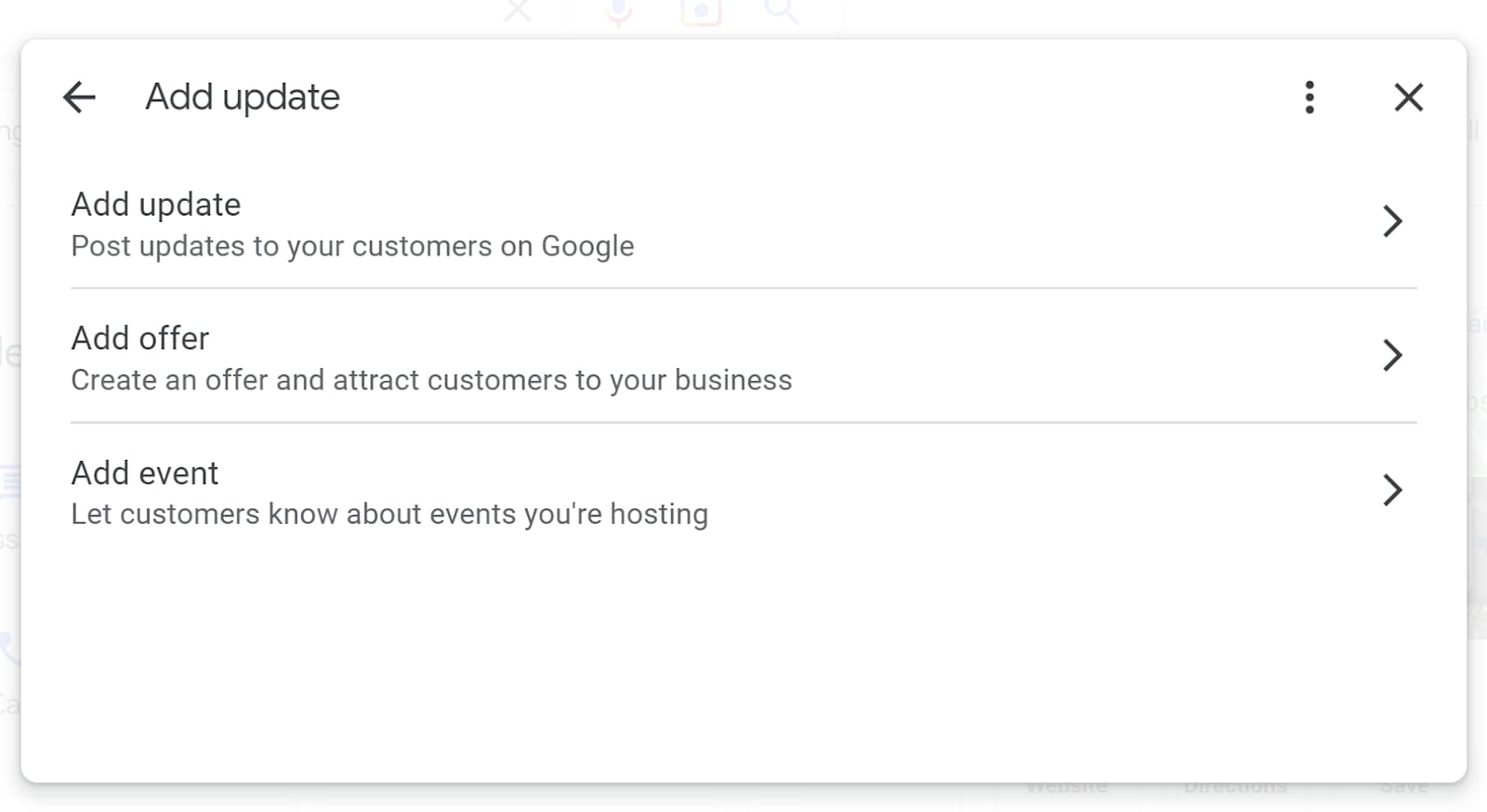The height and width of the screenshot is (812, 1487).
Task: Click "Post updates to your customers" description
Action: (352, 246)
